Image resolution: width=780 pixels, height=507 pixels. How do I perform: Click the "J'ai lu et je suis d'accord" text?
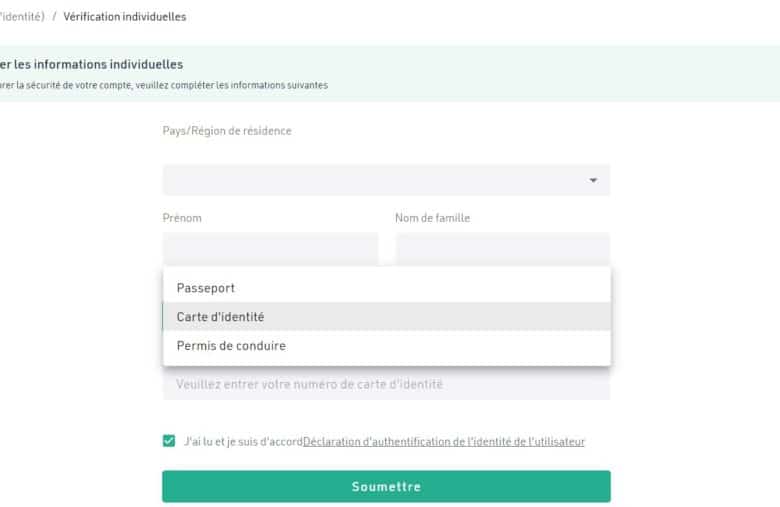243,441
